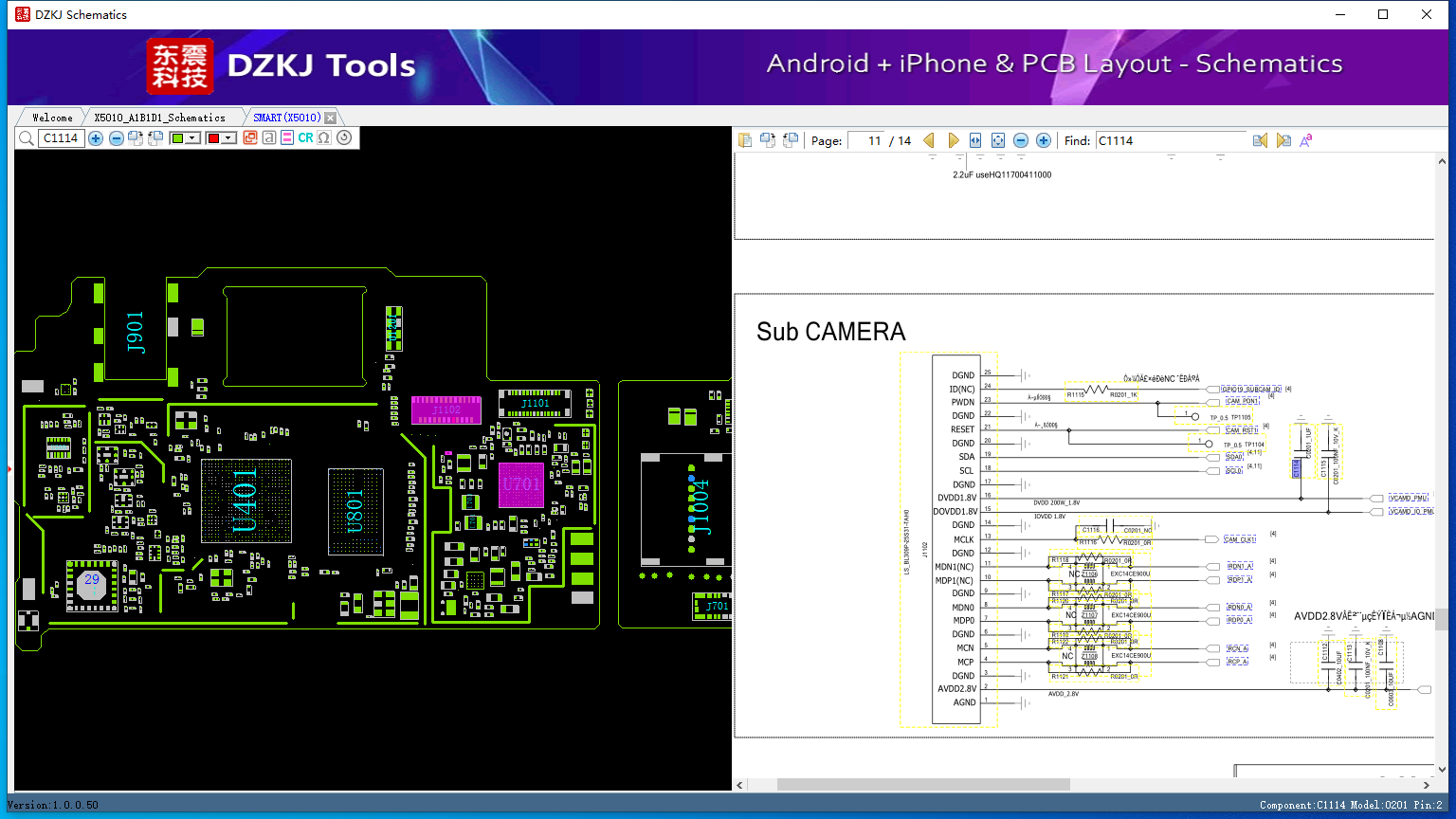Image resolution: width=1456 pixels, height=819 pixels.
Task: Go to next schematic page
Action: point(954,140)
